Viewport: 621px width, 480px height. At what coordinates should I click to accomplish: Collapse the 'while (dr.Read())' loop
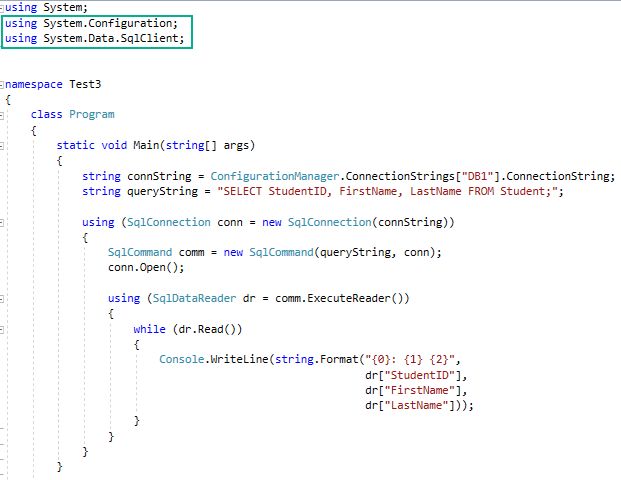pyautogui.click(x=2, y=330)
